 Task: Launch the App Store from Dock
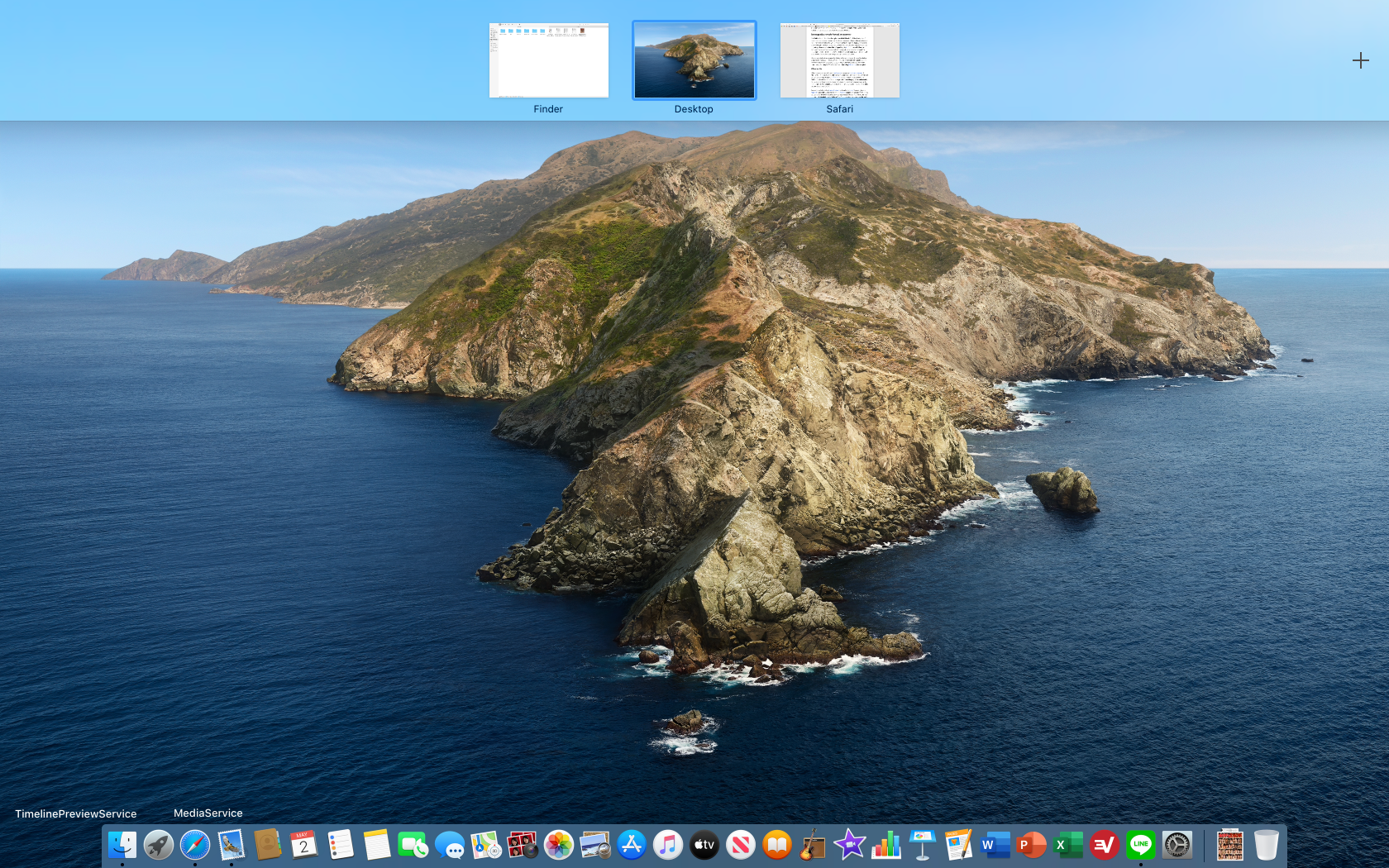tap(632, 845)
